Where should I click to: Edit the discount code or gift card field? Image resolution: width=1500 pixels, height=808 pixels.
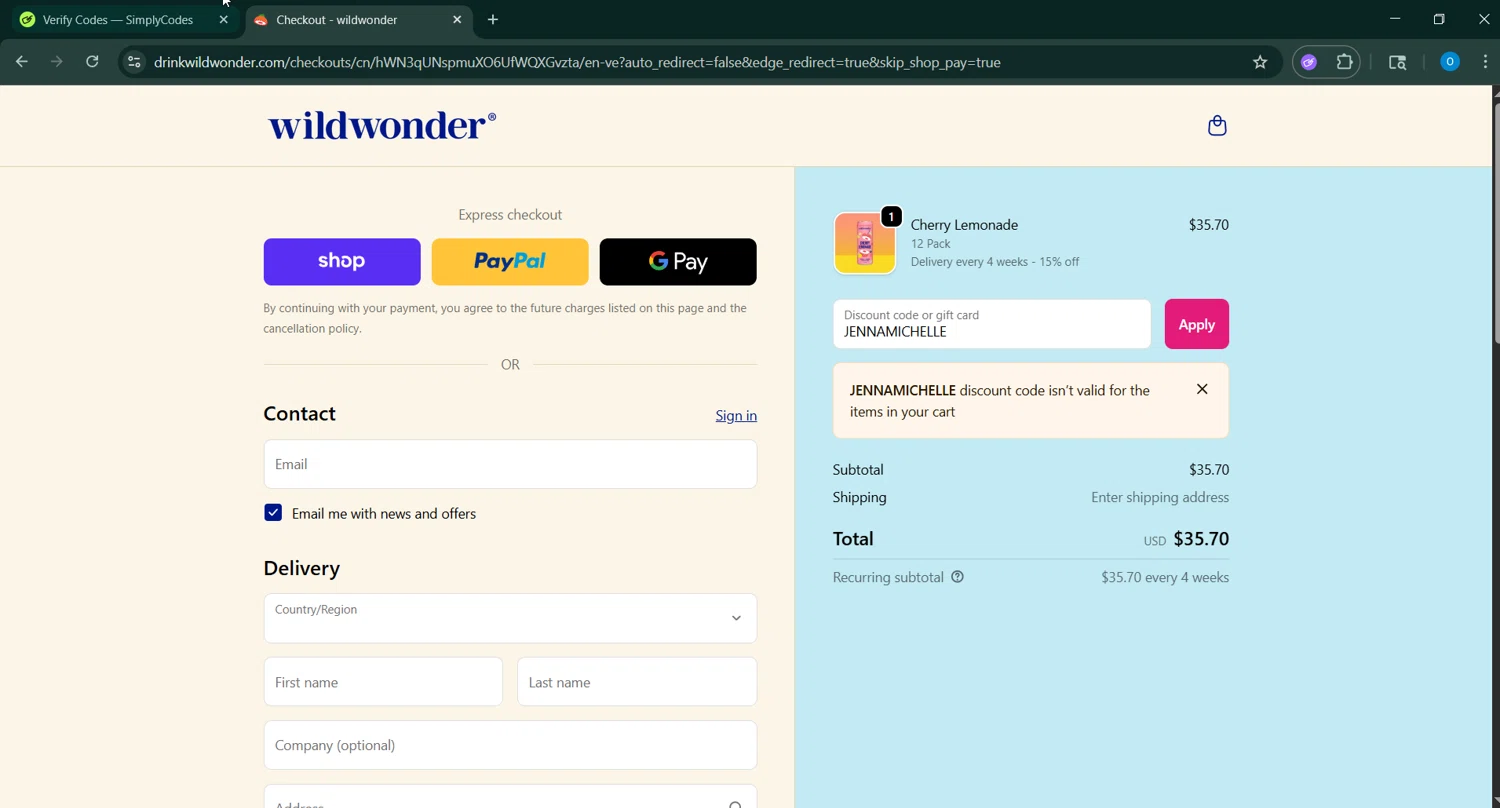click(992, 324)
